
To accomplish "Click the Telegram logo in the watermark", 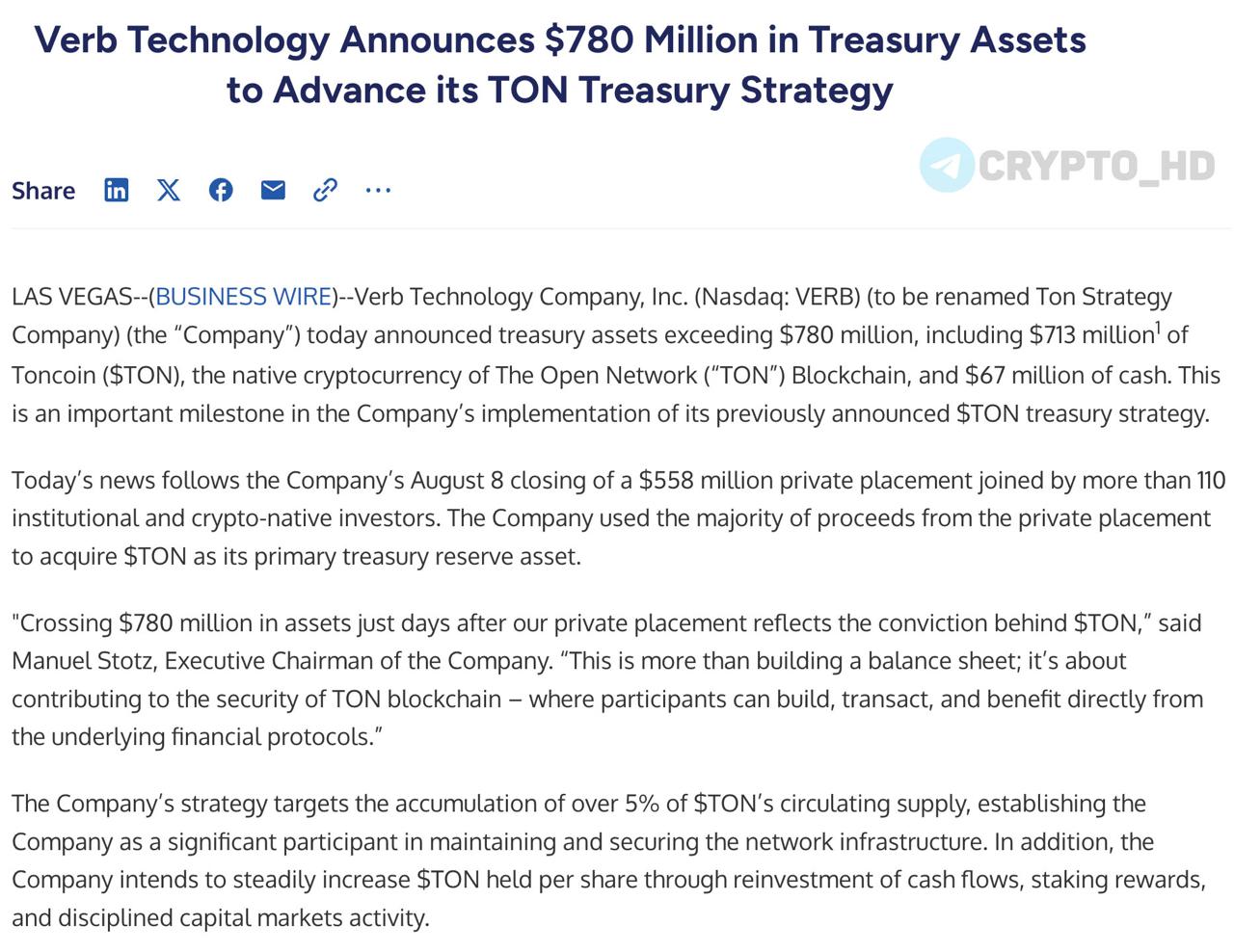I will pos(947,165).
